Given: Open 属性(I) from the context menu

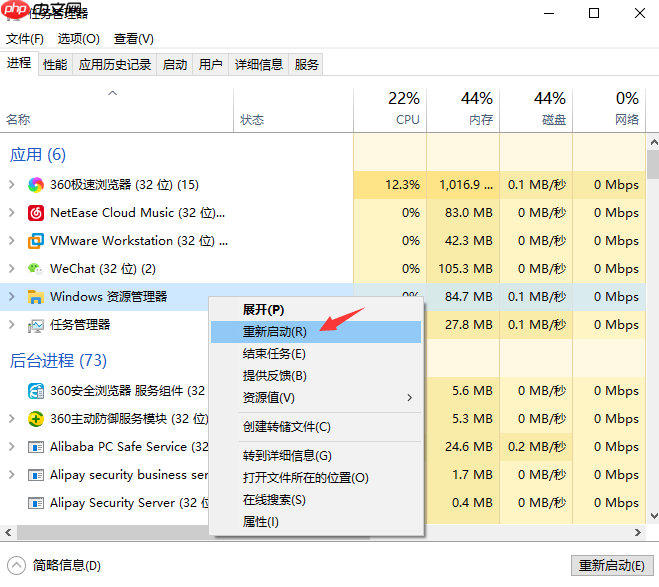Looking at the screenshot, I should [316, 522].
